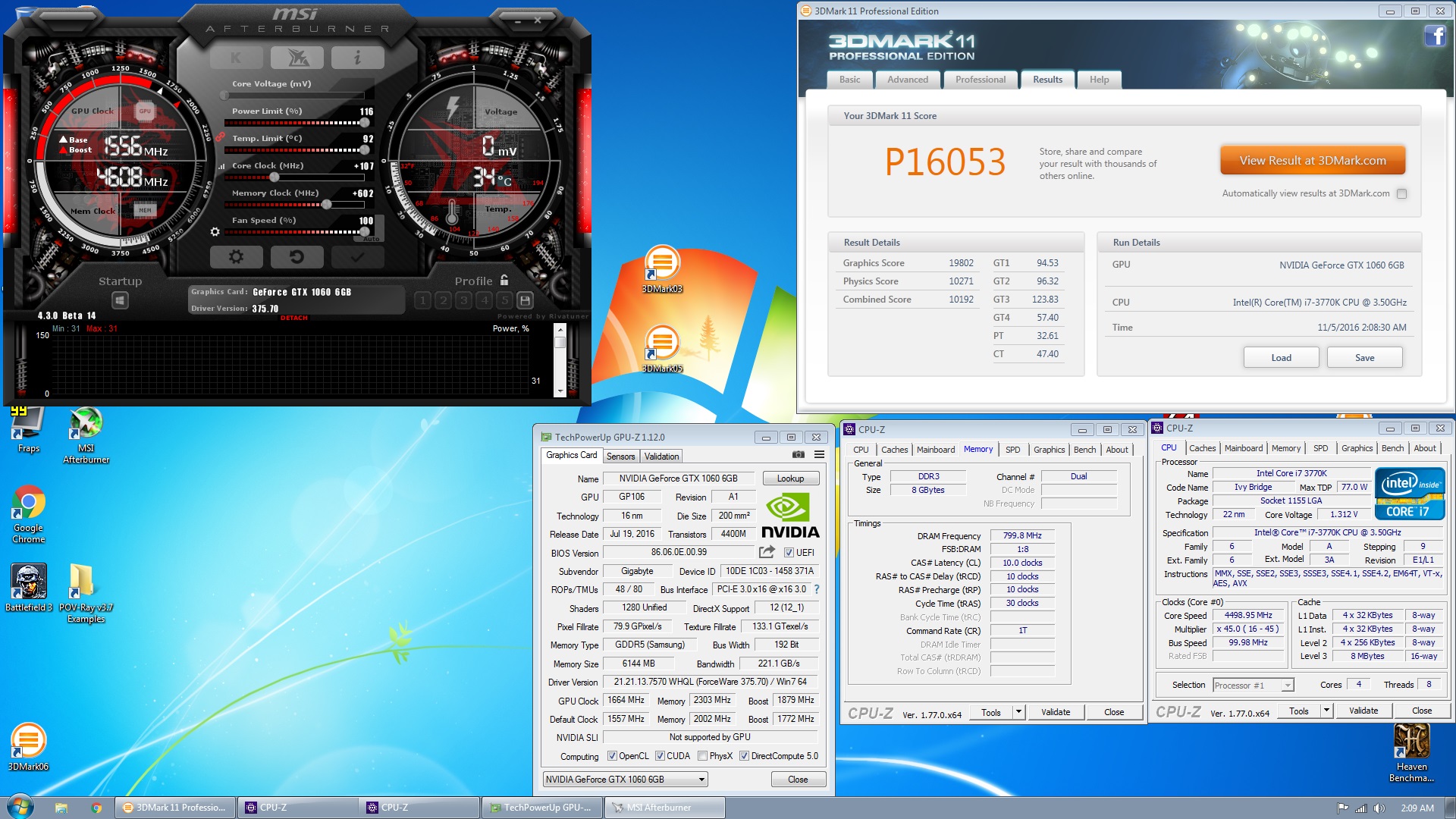
Task: Open fan settings gear next to Fan Speed
Action: 215,231
